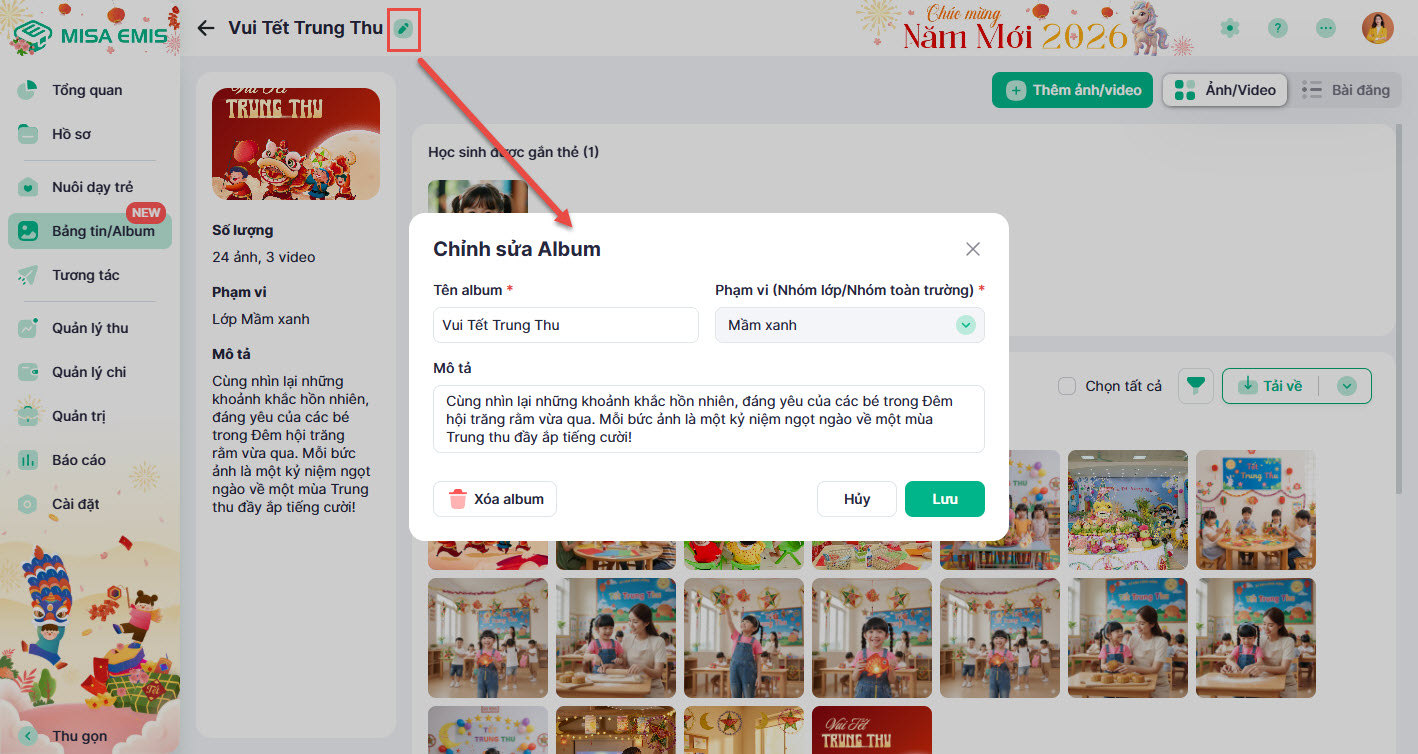
Task: Click the Xóa album button
Action: [495, 499]
